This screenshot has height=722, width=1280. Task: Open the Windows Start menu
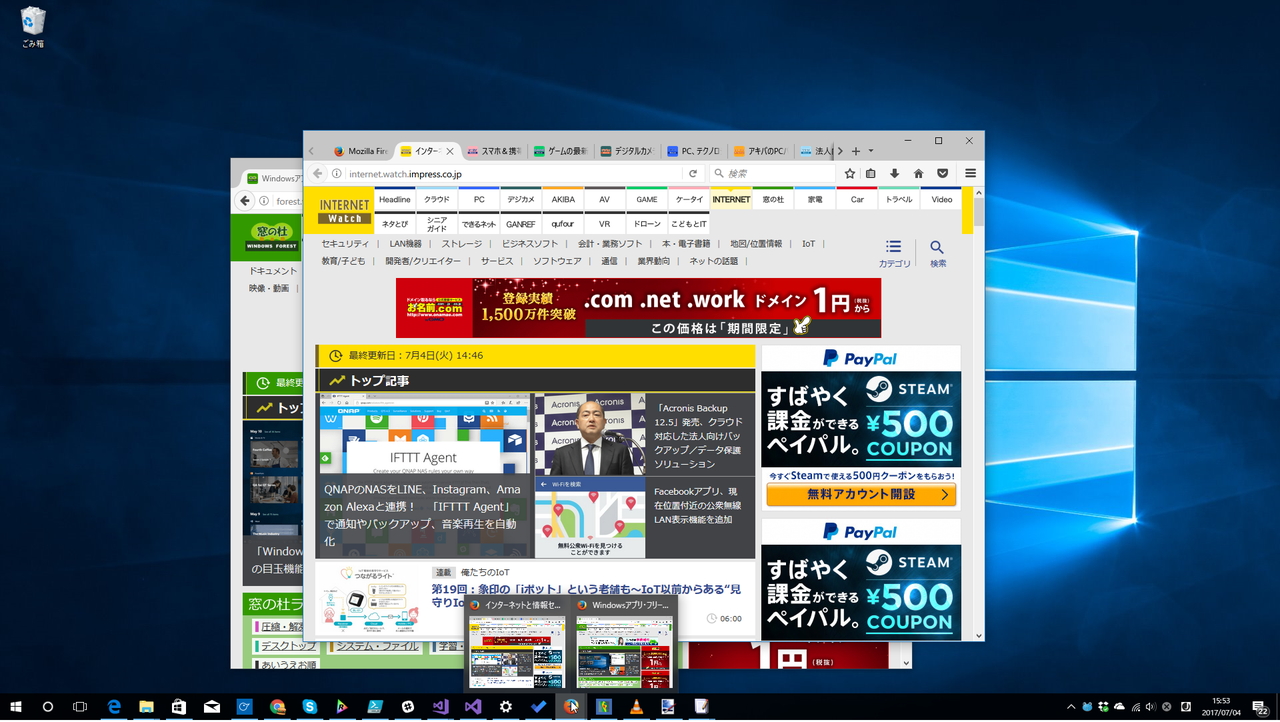click(16, 707)
